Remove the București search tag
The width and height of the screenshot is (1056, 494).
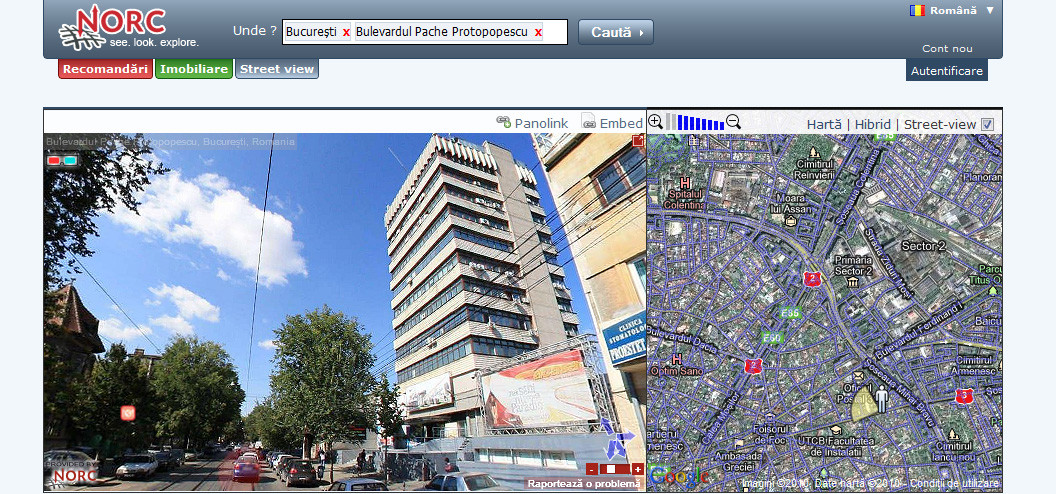tap(346, 33)
